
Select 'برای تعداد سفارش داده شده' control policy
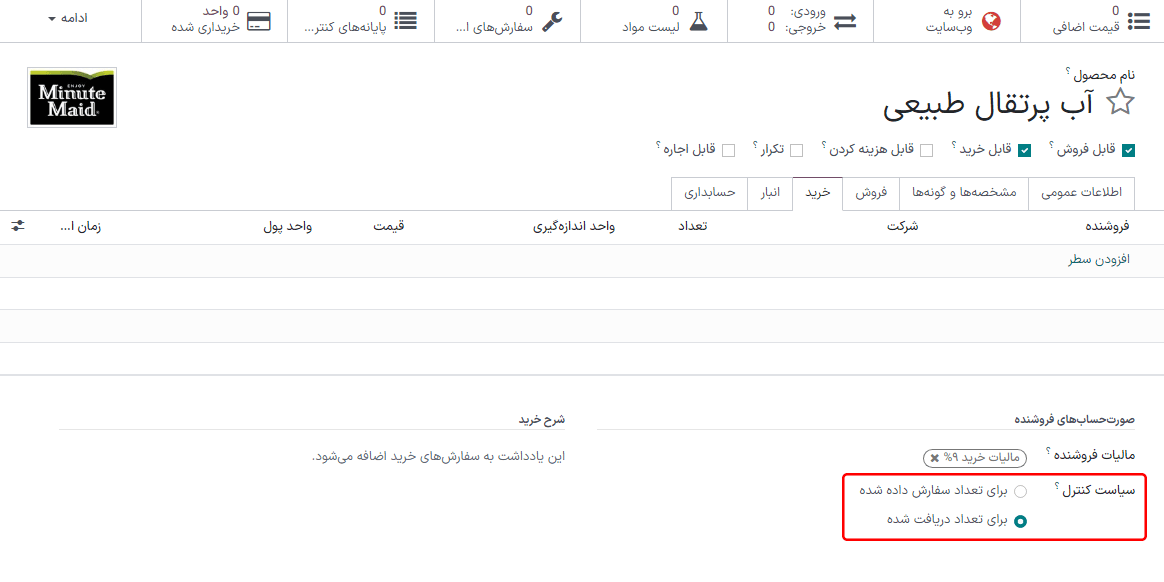[x=1020, y=491]
